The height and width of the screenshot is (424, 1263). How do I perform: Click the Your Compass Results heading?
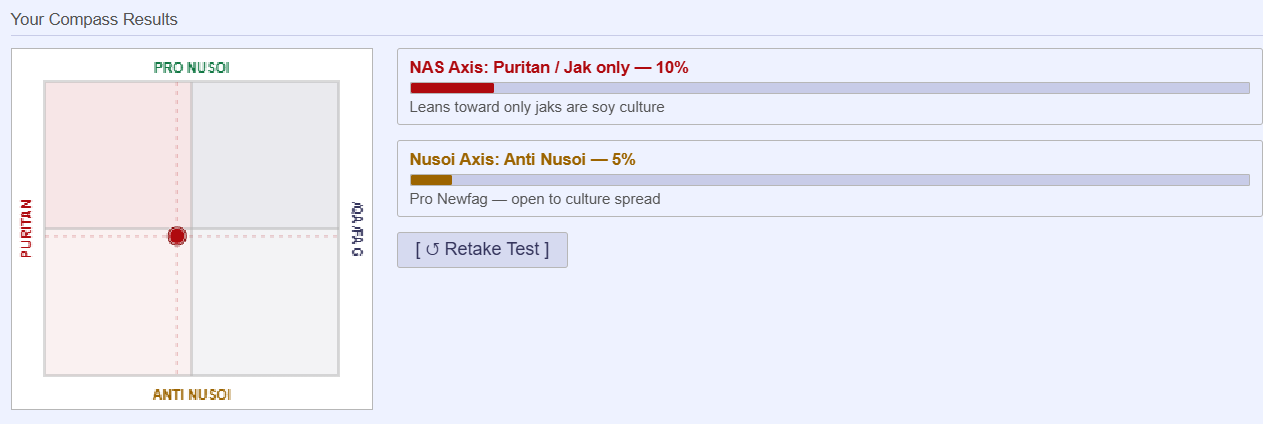[94, 19]
